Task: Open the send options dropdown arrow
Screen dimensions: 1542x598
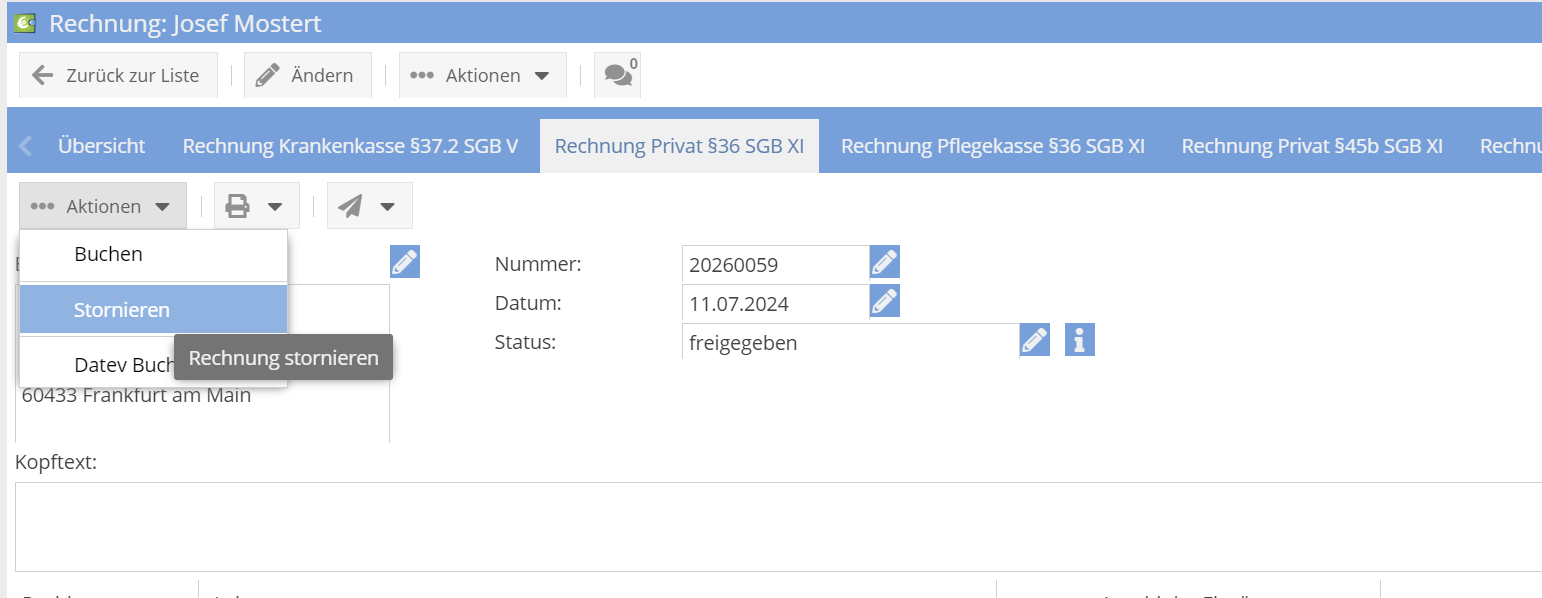Action: (388, 206)
